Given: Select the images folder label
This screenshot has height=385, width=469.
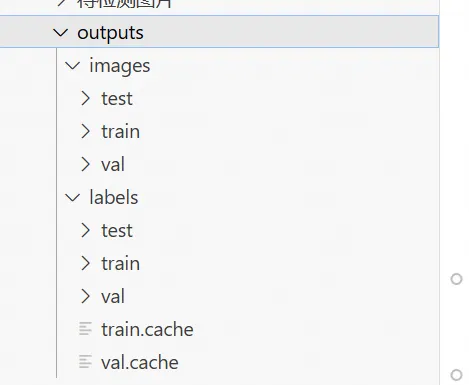Looking at the screenshot, I should 120,66.
